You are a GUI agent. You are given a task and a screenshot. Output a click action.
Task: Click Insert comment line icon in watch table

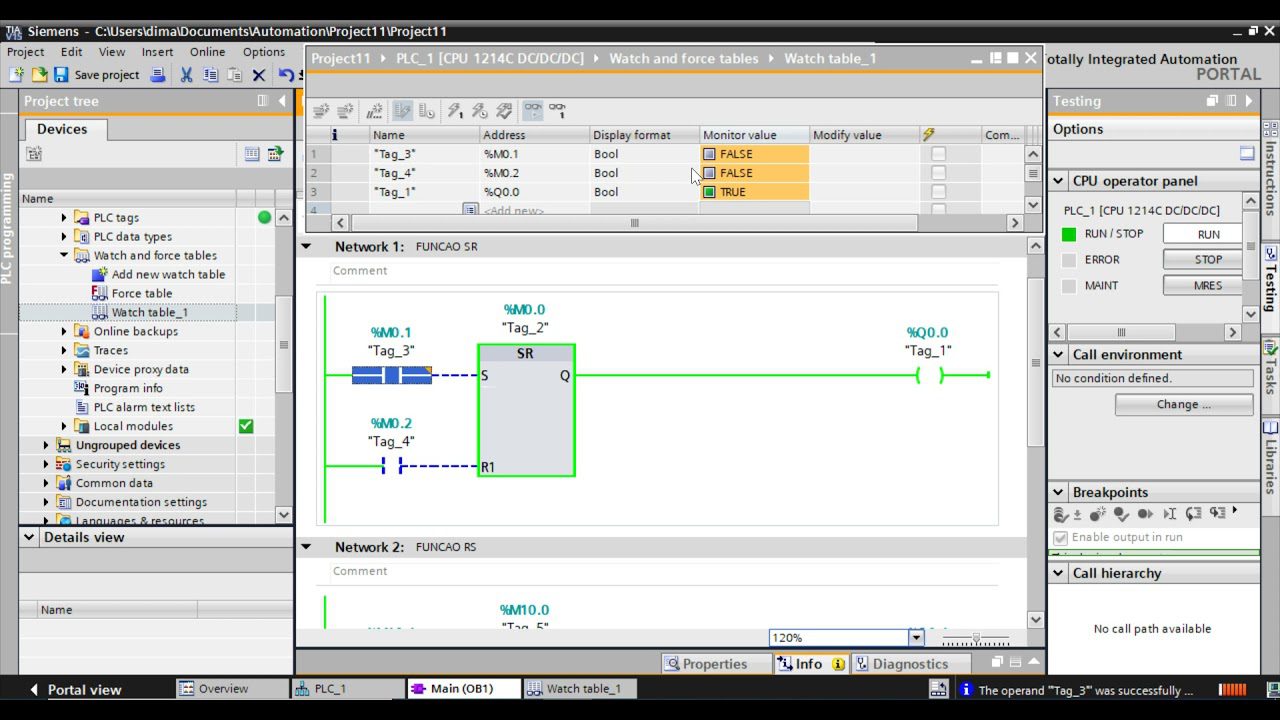(x=374, y=111)
